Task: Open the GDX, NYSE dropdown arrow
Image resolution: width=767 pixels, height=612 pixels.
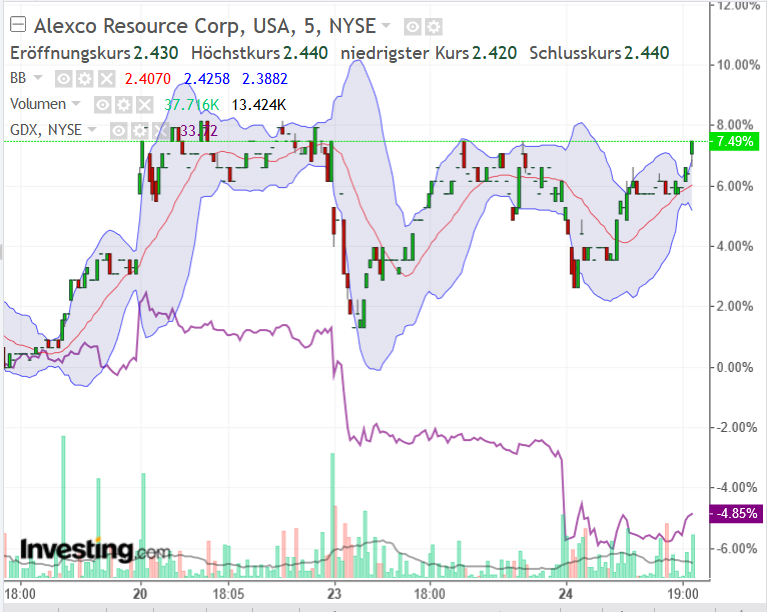Action: pos(92,130)
